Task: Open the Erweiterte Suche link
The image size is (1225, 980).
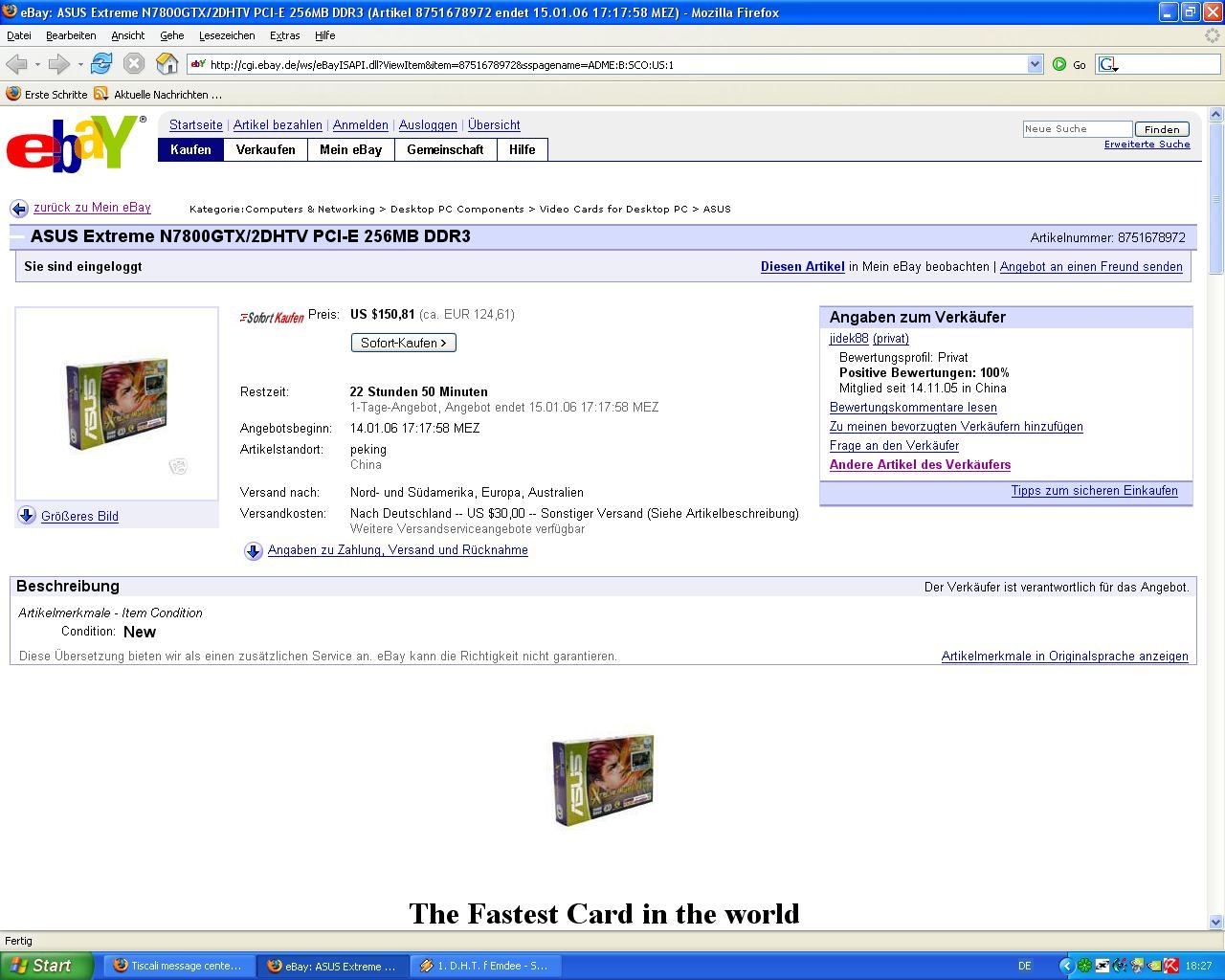Action: 1147,145
